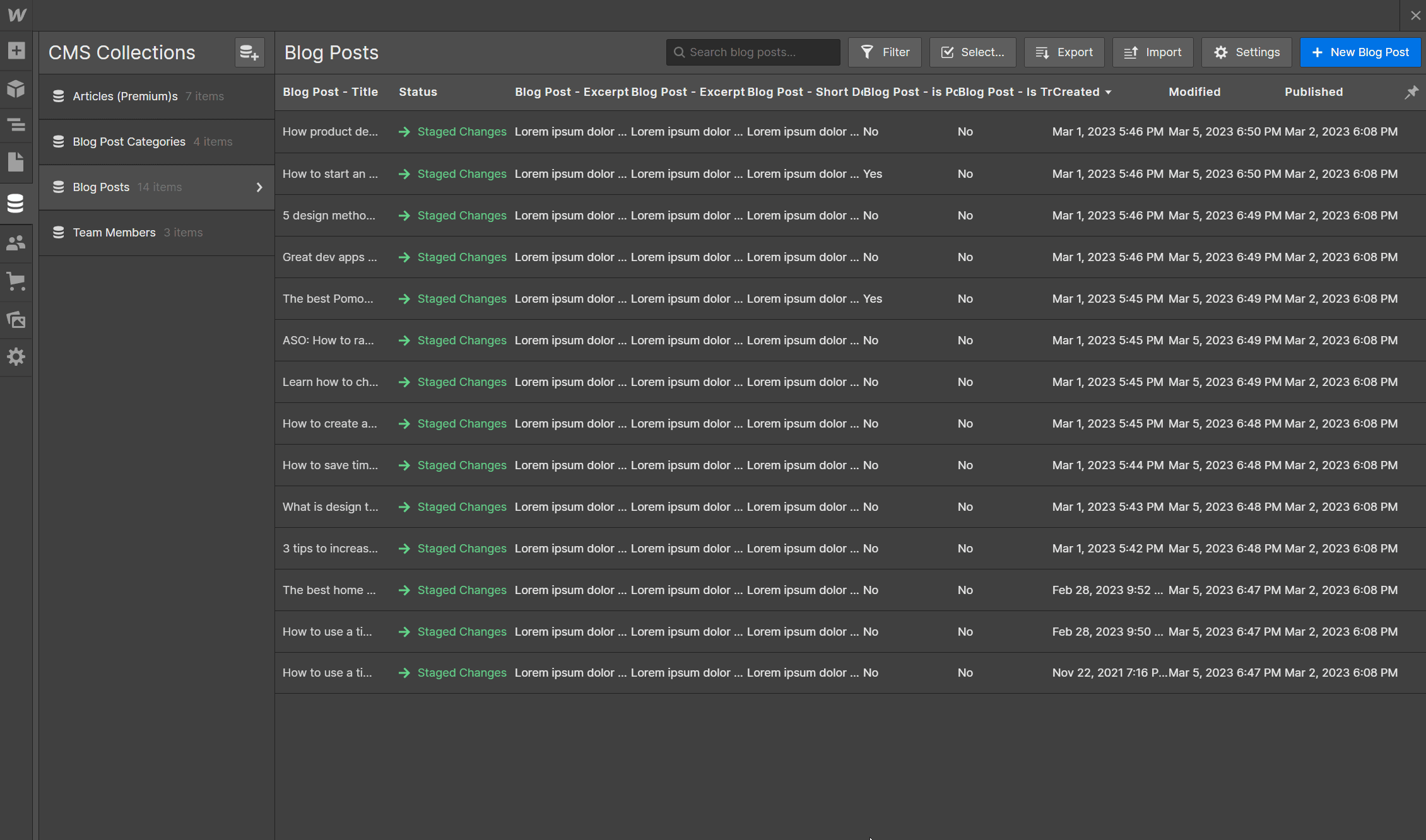Click the search blog posts field

tap(752, 52)
